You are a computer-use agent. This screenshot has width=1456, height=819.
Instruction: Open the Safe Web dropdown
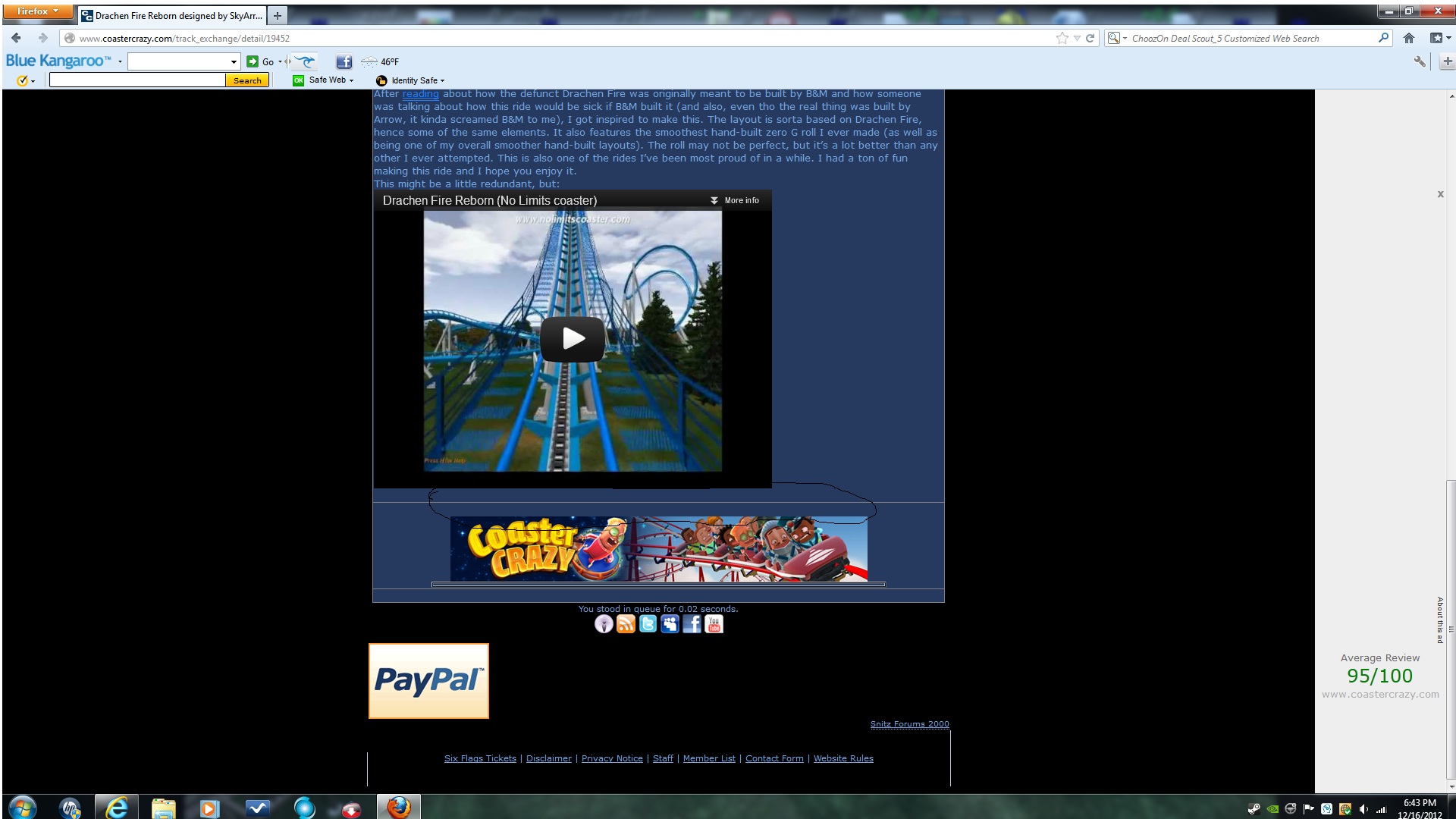[324, 80]
